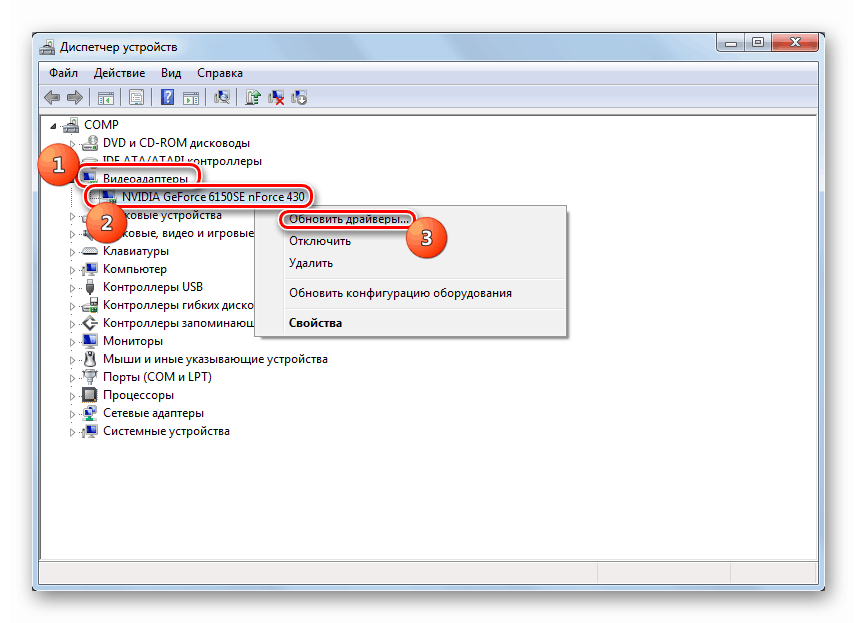Open Свойства from the context menu
Screen dimensions: 857x623
315,323
